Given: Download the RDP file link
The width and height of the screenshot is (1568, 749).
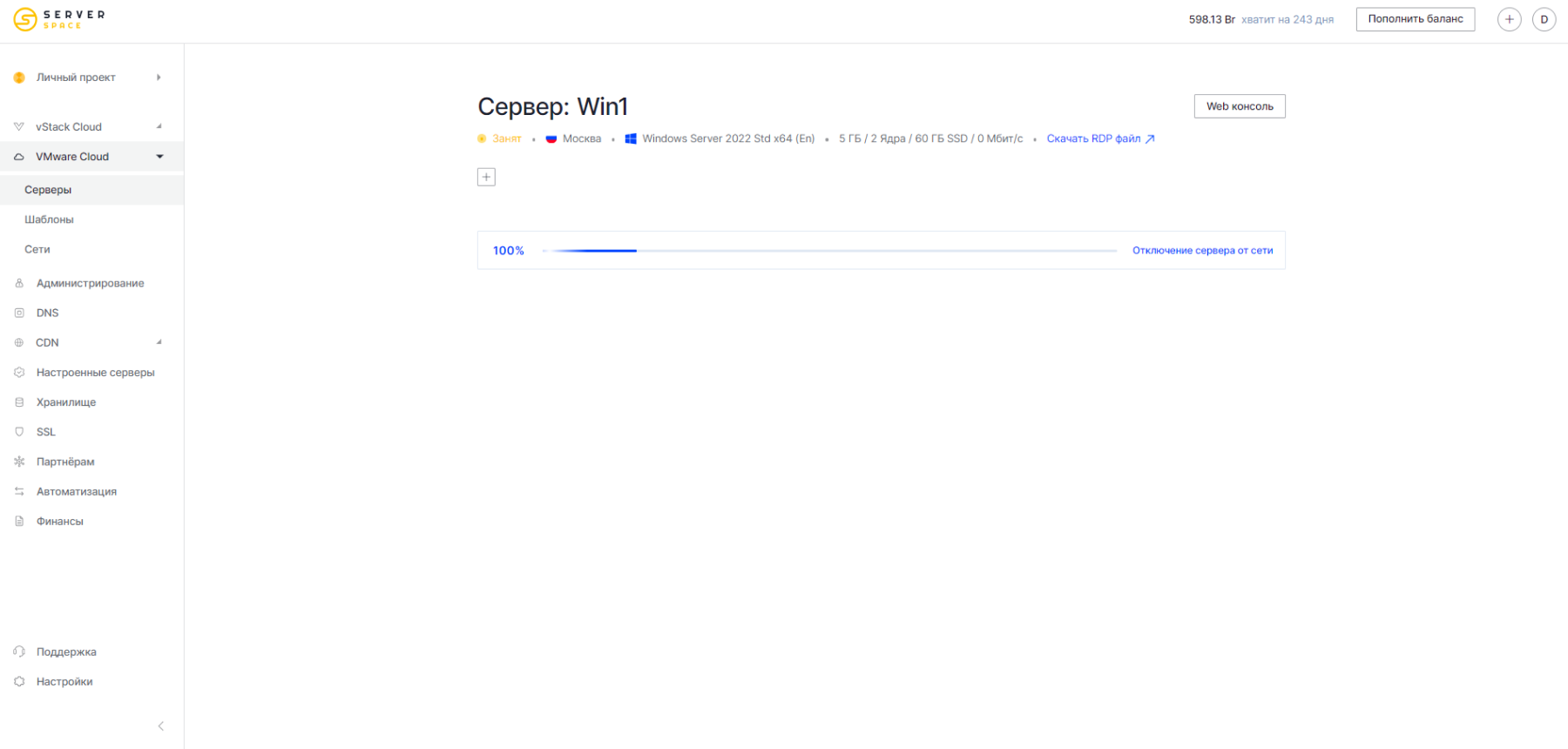Looking at the screenshot, I should coord(1093,138).
